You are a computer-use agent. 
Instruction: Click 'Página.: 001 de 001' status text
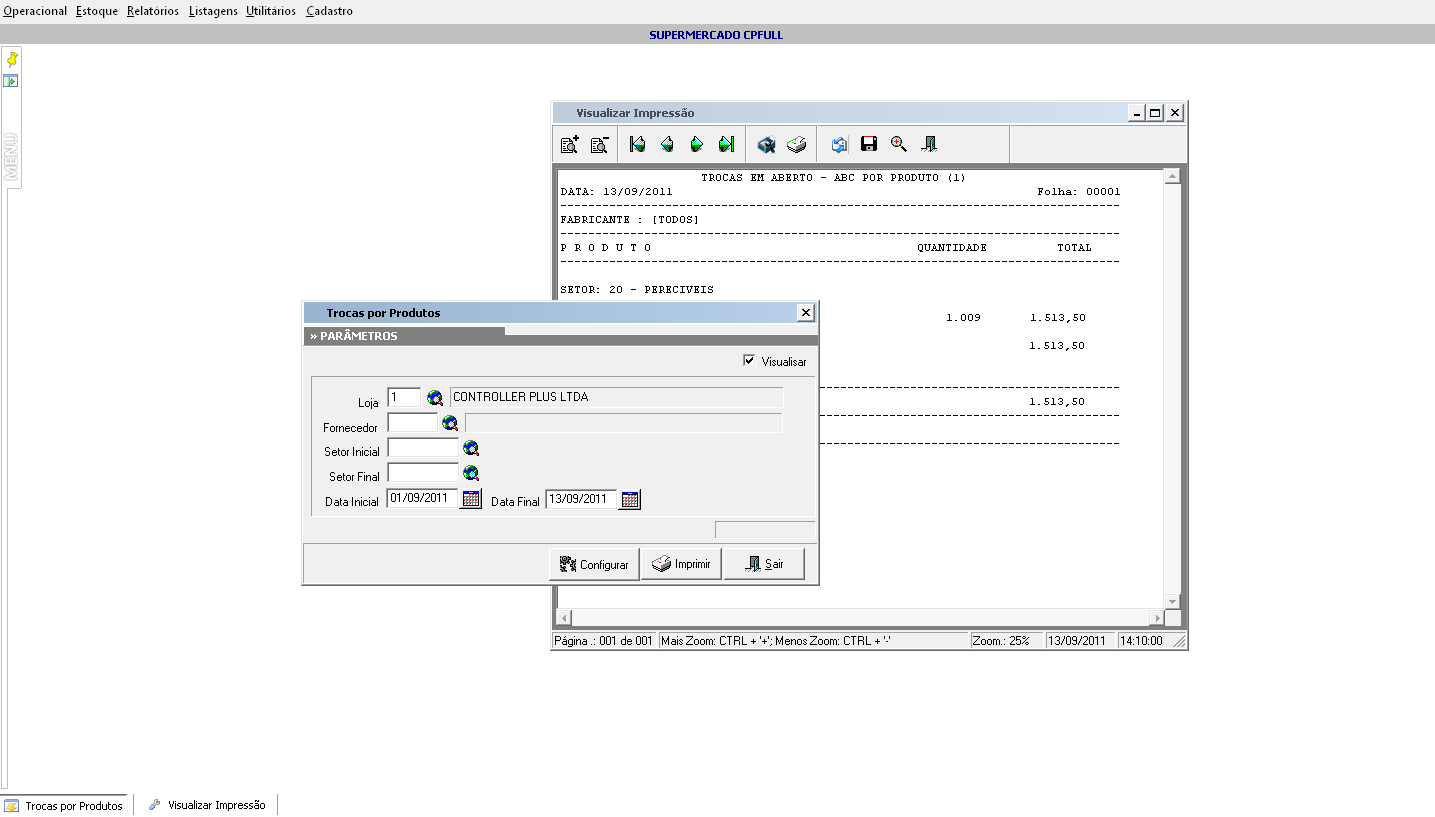[604, 641]
